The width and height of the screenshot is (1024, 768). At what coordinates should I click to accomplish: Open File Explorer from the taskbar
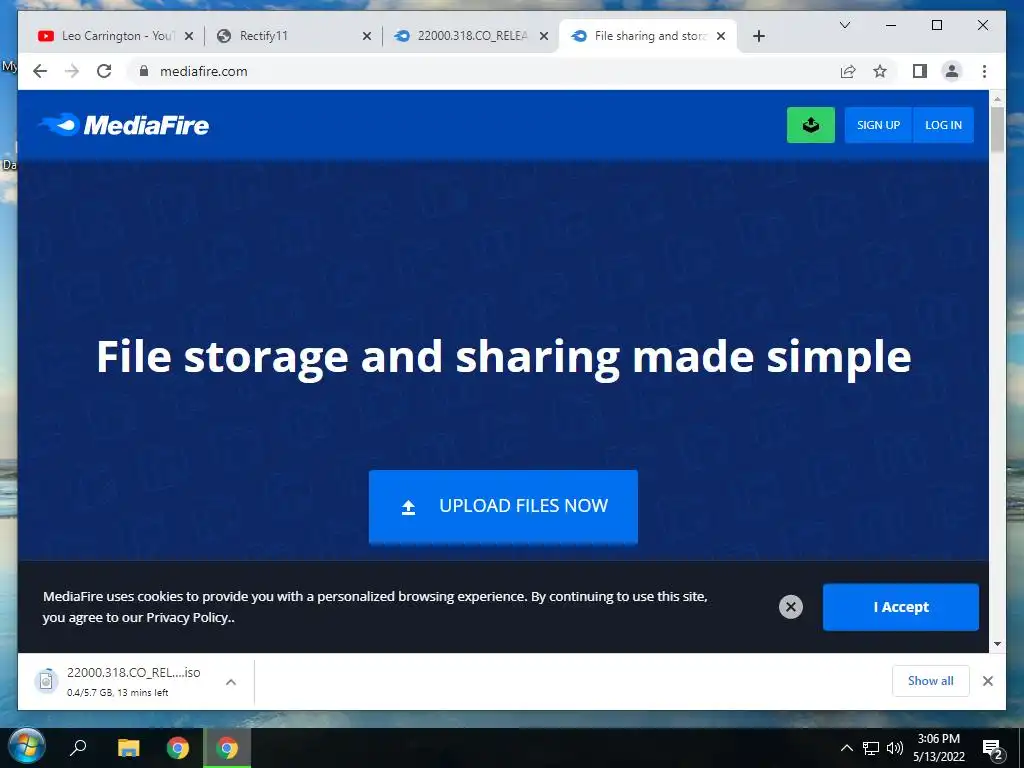128,747
